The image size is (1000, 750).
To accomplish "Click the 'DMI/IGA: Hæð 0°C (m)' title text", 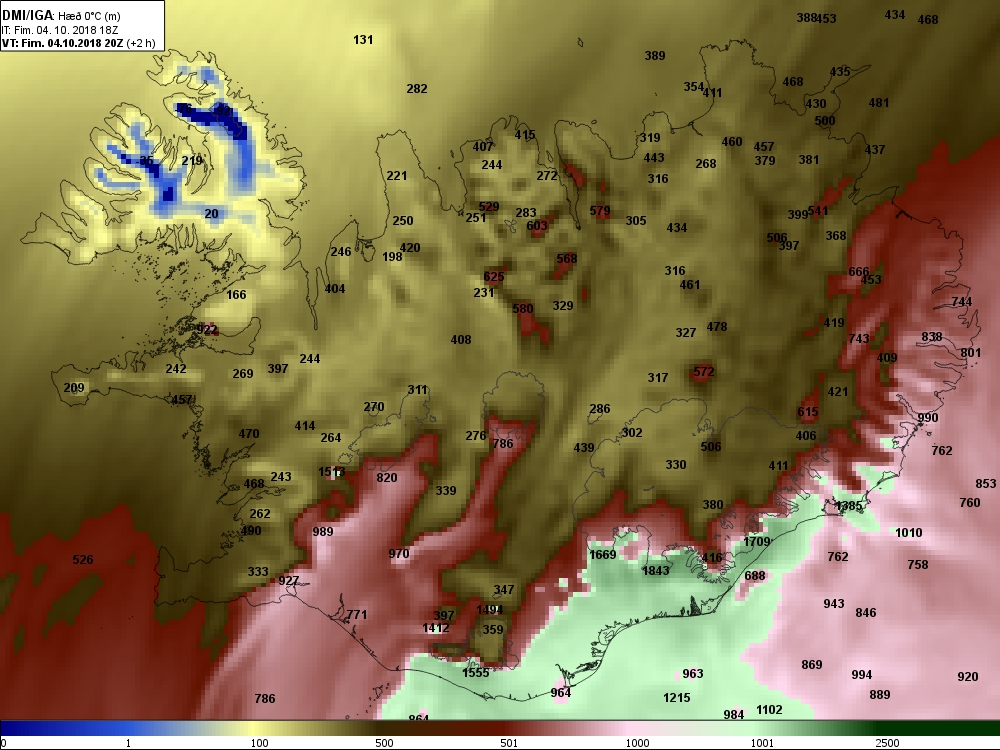I will coord(61,16).
